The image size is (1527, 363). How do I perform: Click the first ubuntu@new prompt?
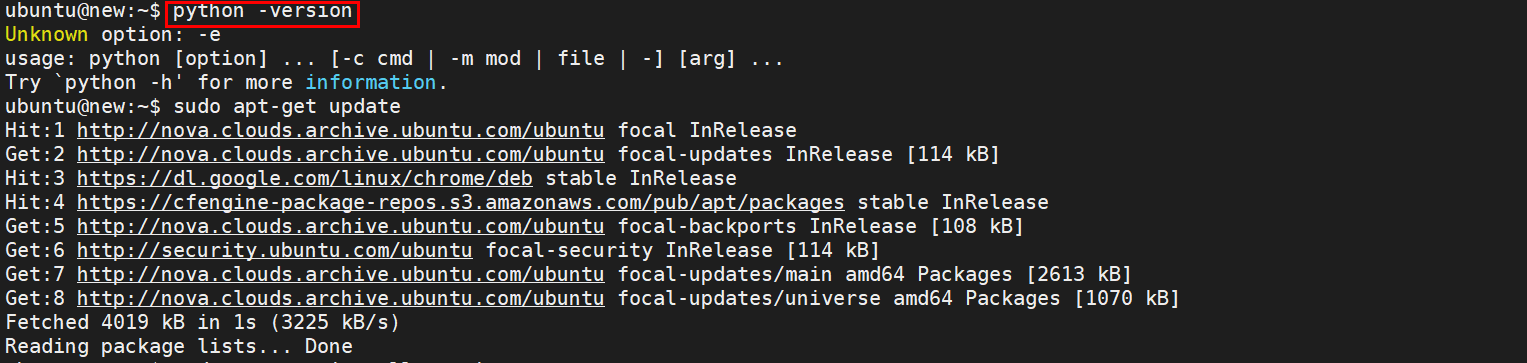pos(76,11)
